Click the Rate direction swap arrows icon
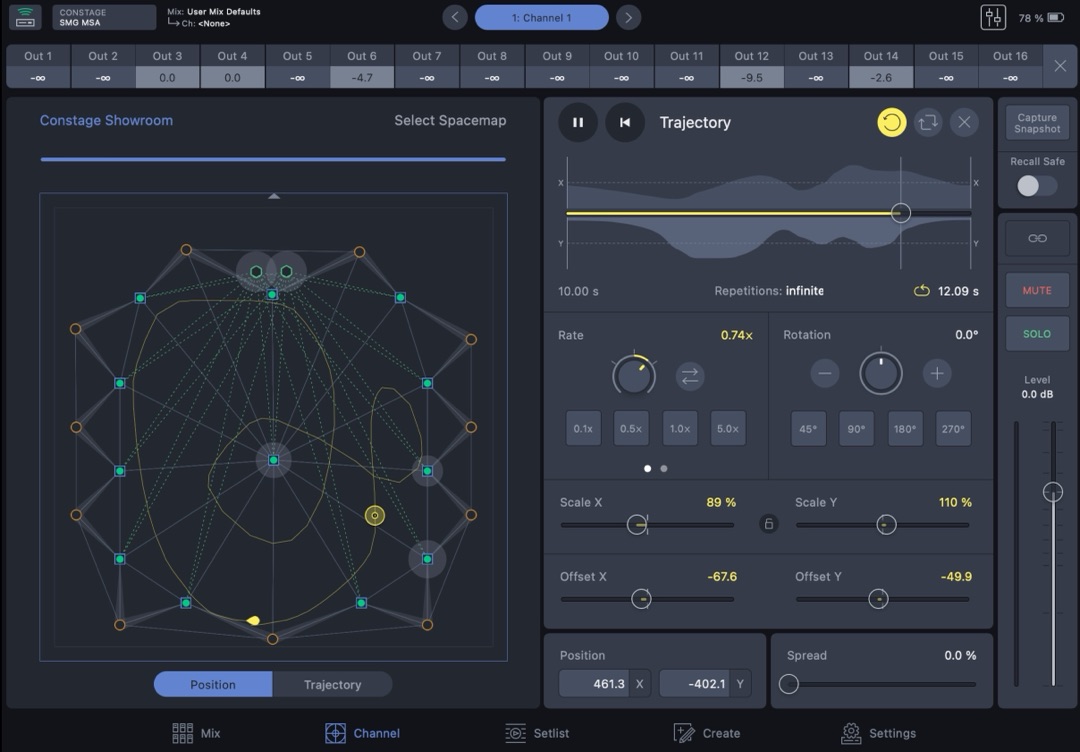1080x752 pixels. coord(690,376)
